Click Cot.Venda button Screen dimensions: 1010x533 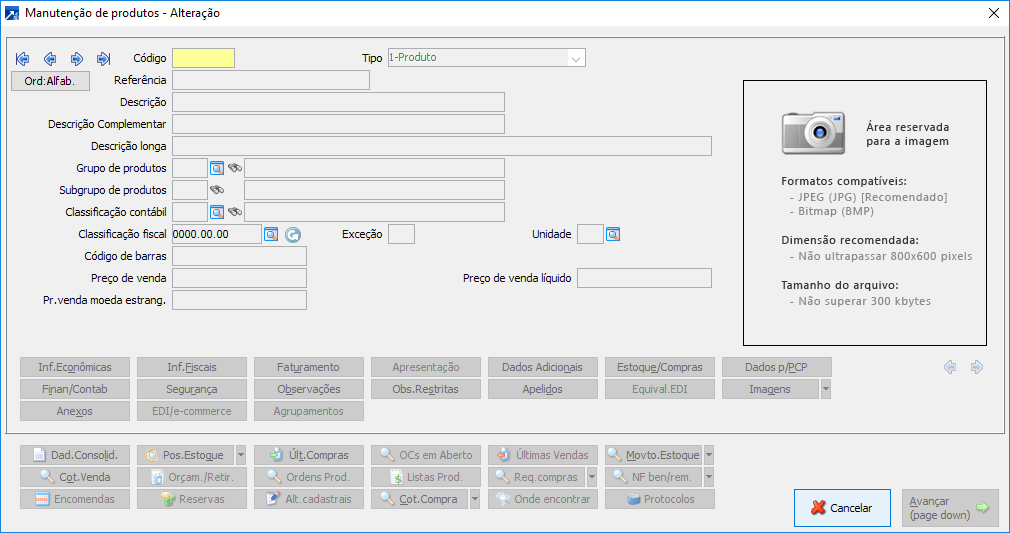[x=75, y=477]
